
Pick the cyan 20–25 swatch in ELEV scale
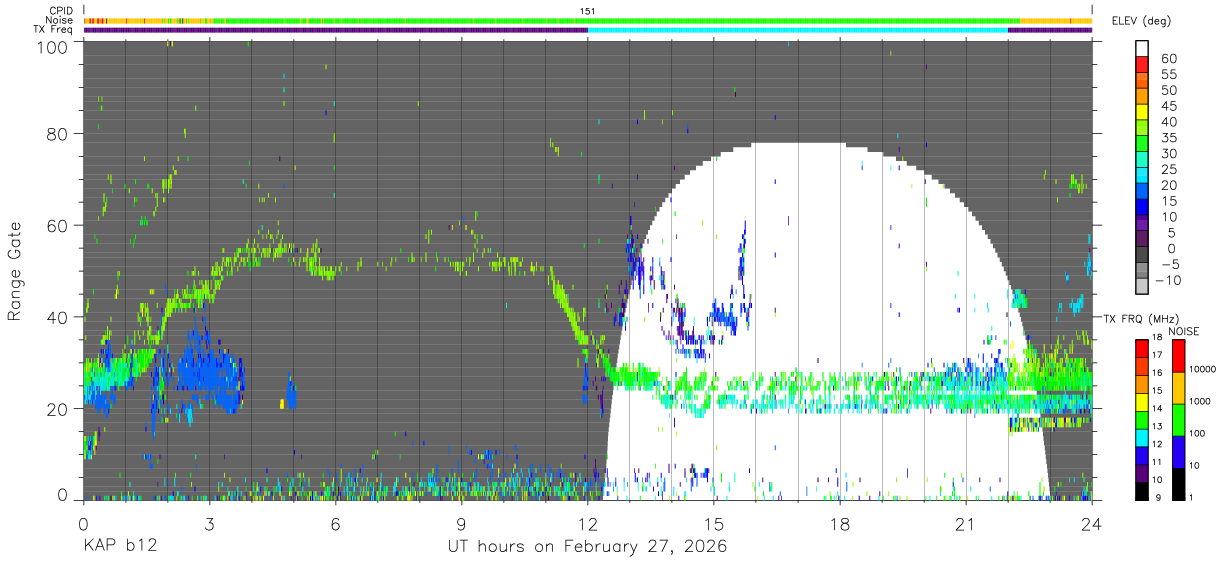1142,177
